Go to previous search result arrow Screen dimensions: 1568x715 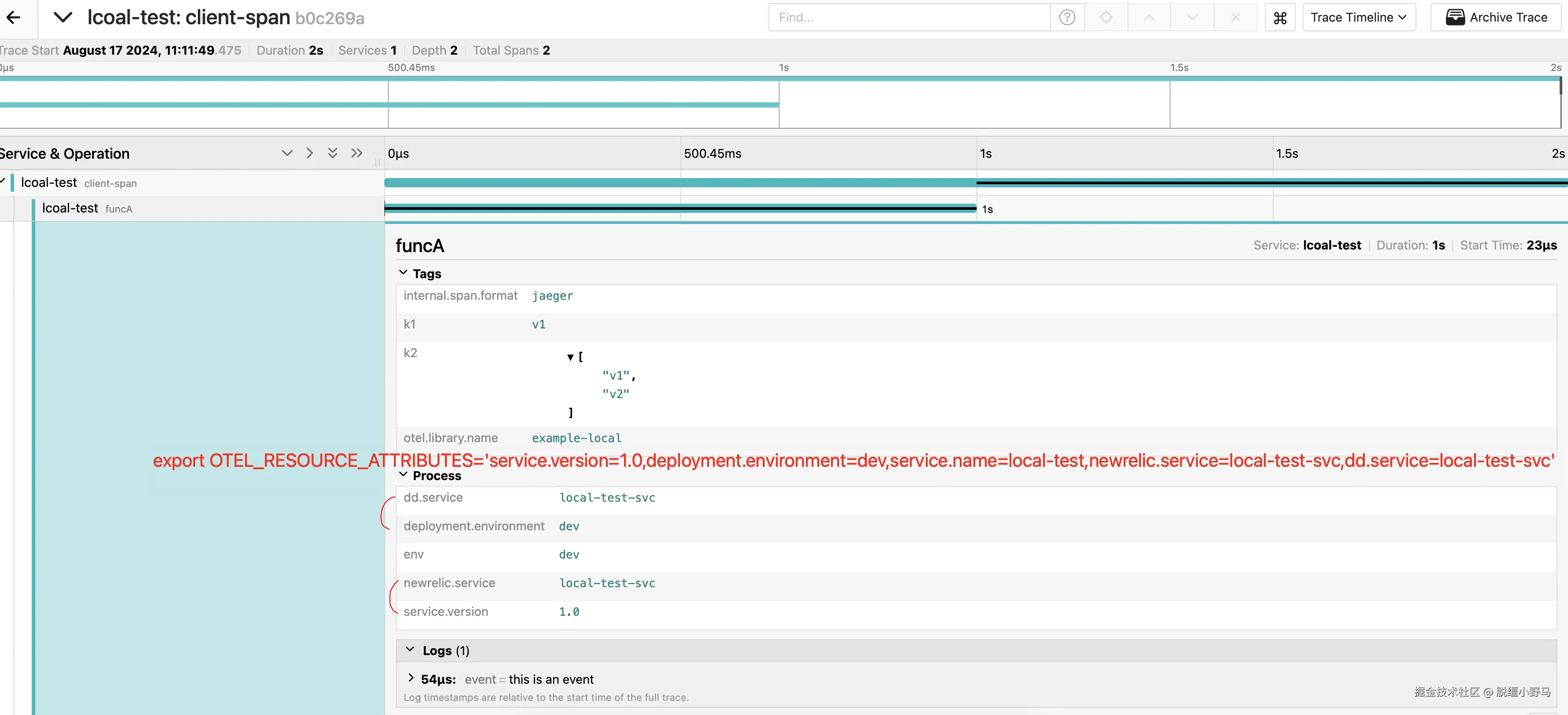click(x=1148, y=18)
